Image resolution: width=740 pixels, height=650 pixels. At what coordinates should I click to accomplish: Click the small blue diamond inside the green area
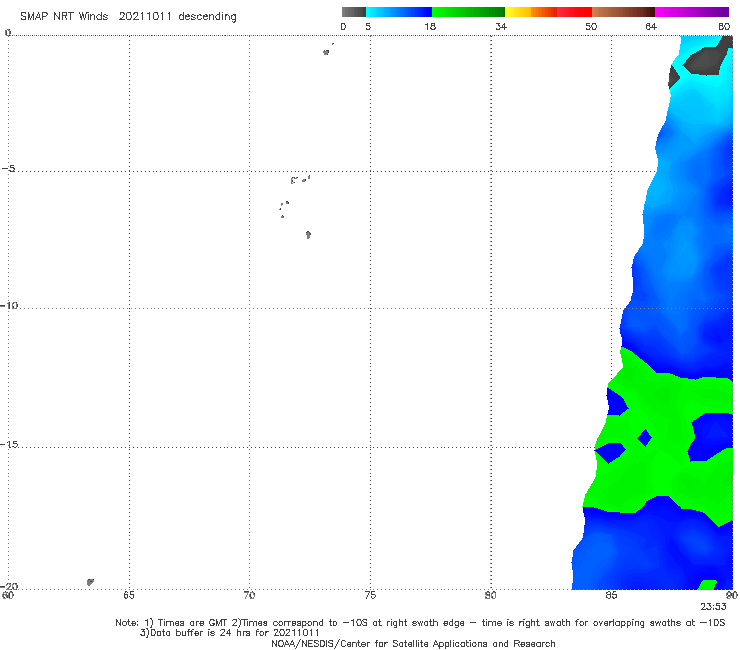click(x=644, y=438)
